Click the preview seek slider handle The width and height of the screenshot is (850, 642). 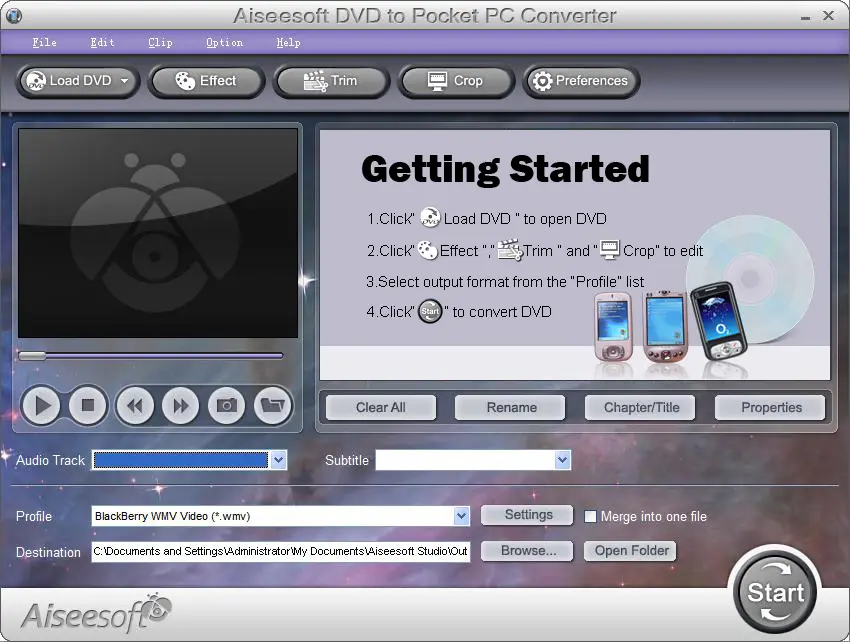(x=32, y=356)
